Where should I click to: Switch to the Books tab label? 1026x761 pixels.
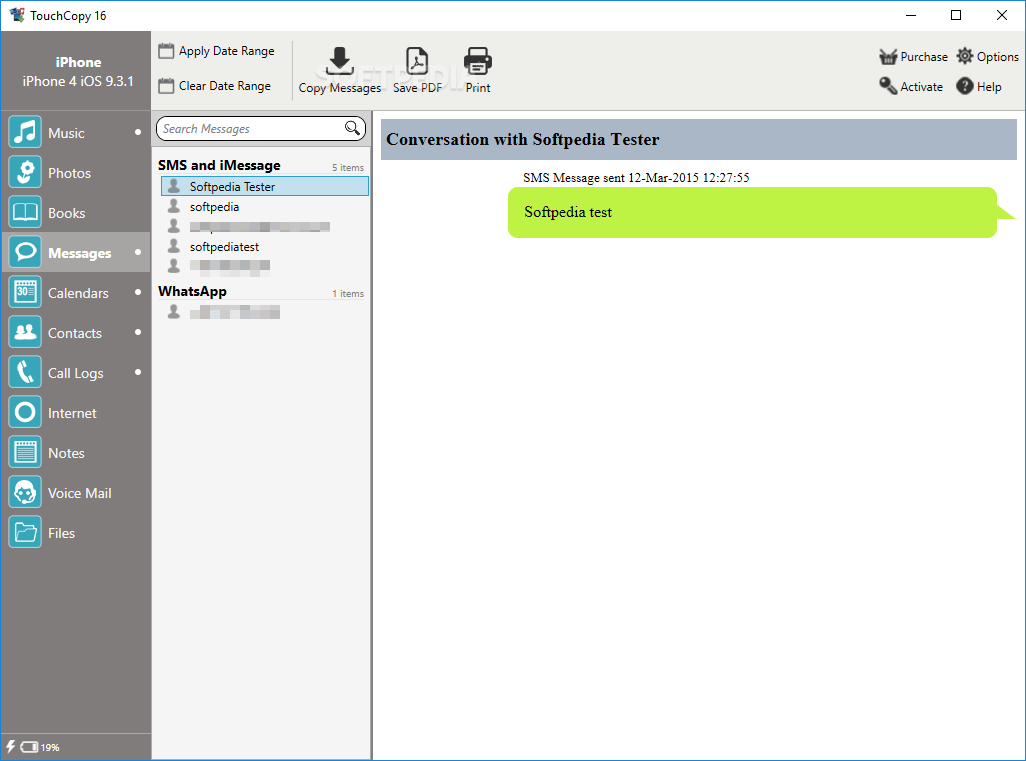(66, 213)
